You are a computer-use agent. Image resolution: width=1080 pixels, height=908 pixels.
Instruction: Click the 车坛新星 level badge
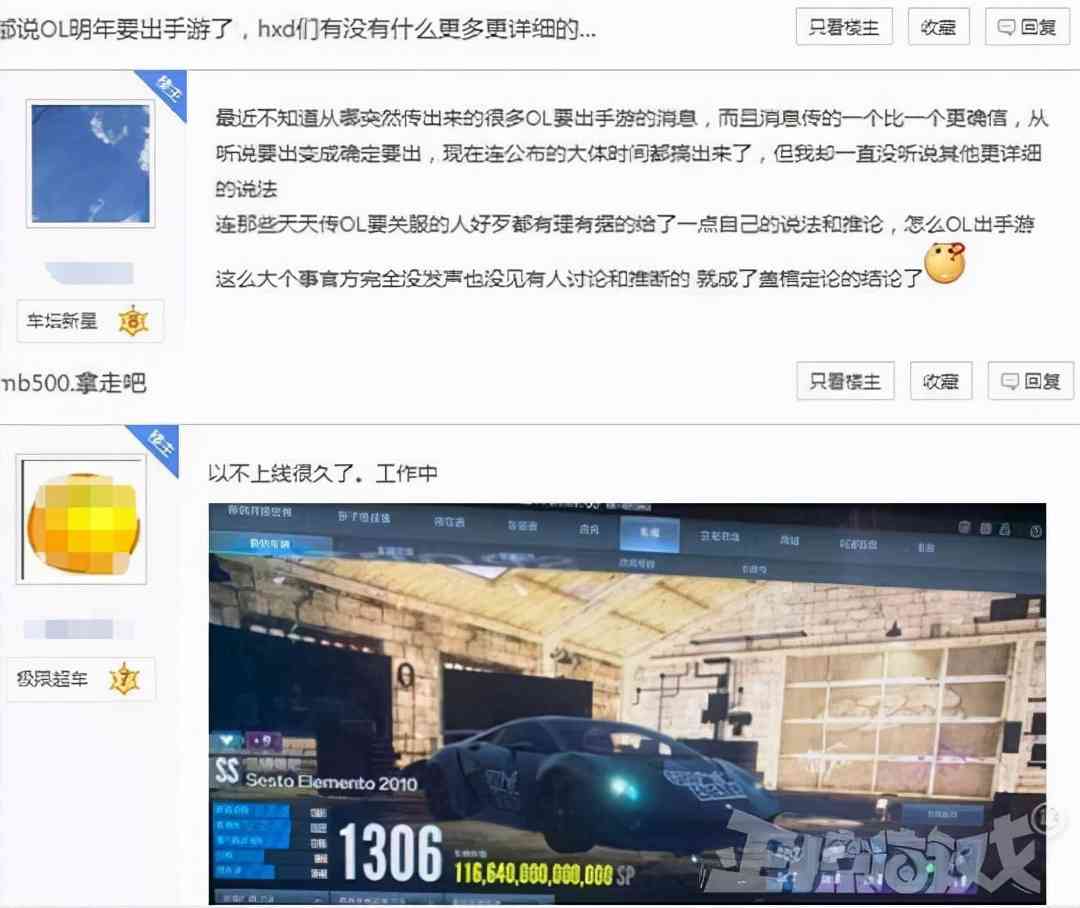point(90,321)
